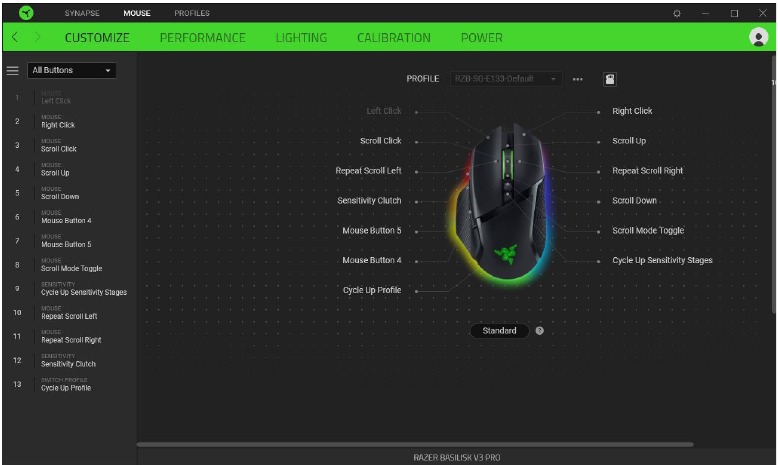Image resolution: width=778 pixels, height=465 pixels.
Task: Switch to the LIGHTING tab
Action: coord(301,38)
